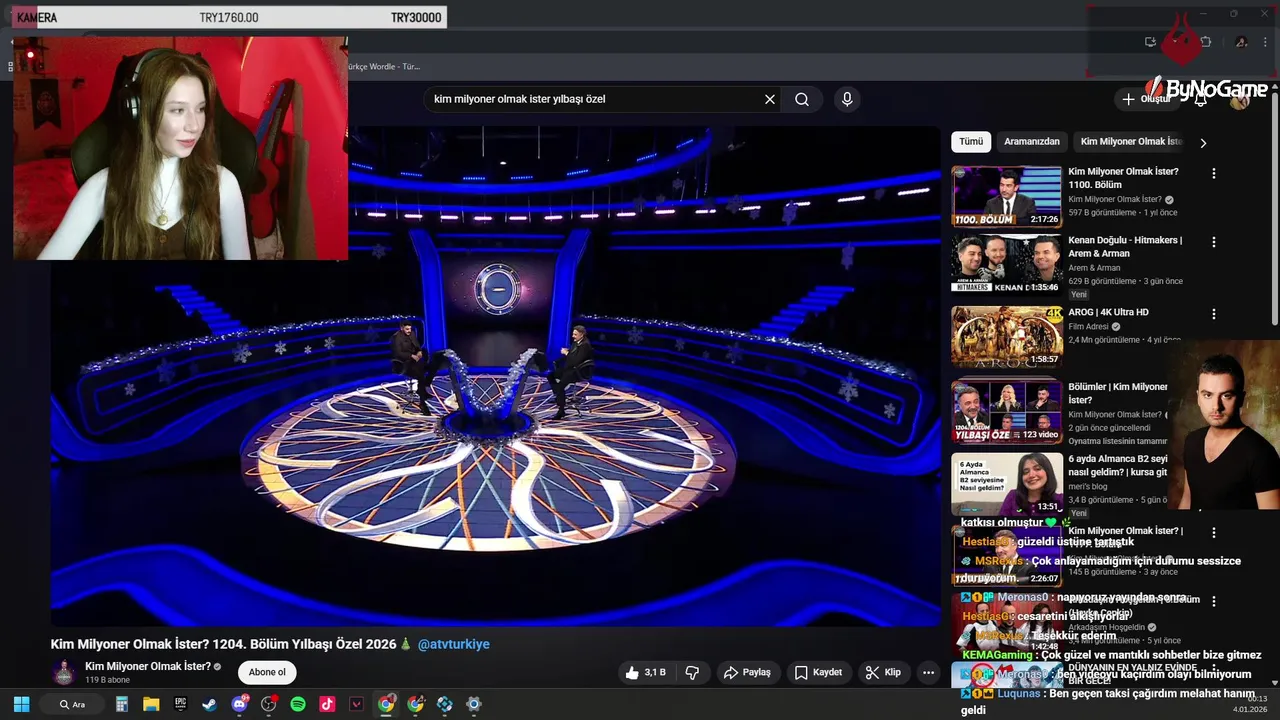Start voice search with the microphone icon
This screenshot has height=720, width=1280.
pos(847,99)
